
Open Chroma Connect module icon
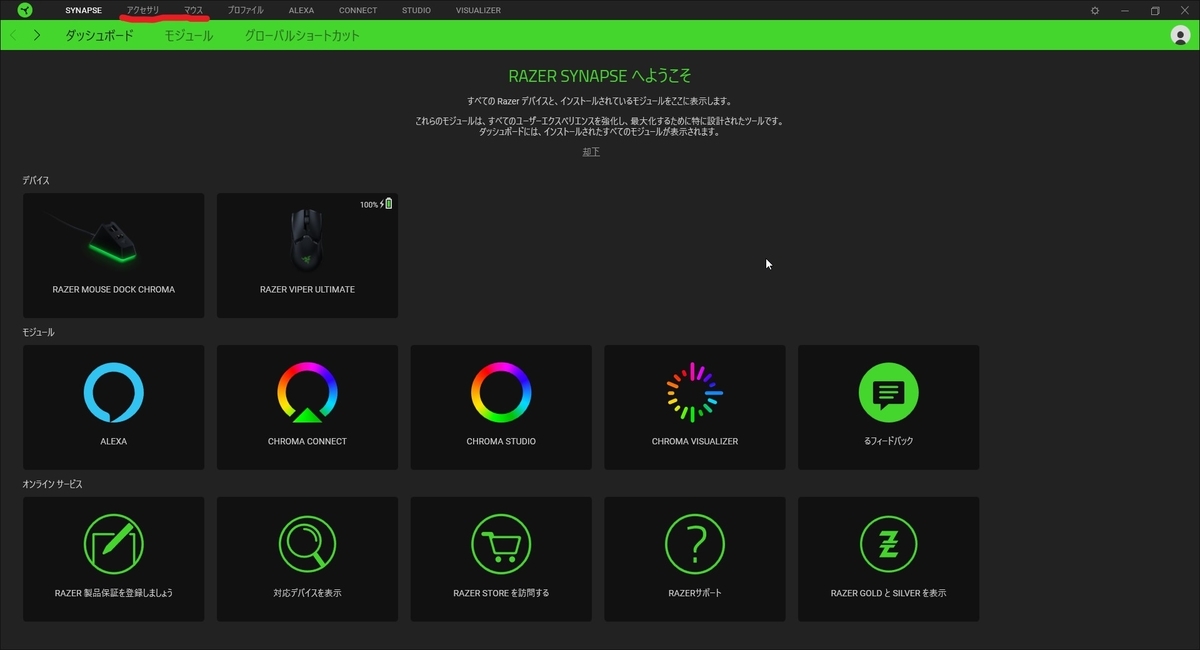(x=307, y=392)
